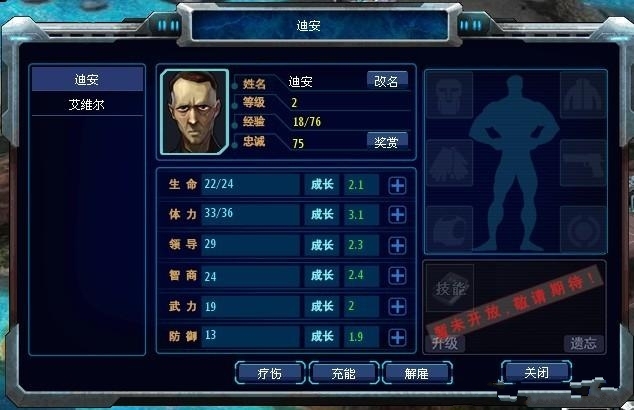This screenshot has width=634, height=410.
Task: Close the panel with 关闭 button
Action: pos(537,372)
